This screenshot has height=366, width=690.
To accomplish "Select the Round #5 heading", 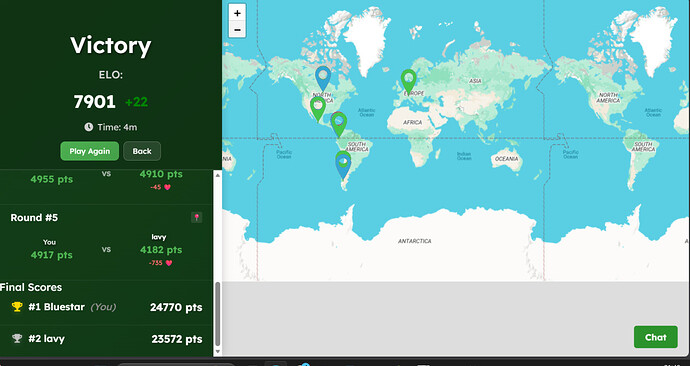I will click(x=34, y=217).
